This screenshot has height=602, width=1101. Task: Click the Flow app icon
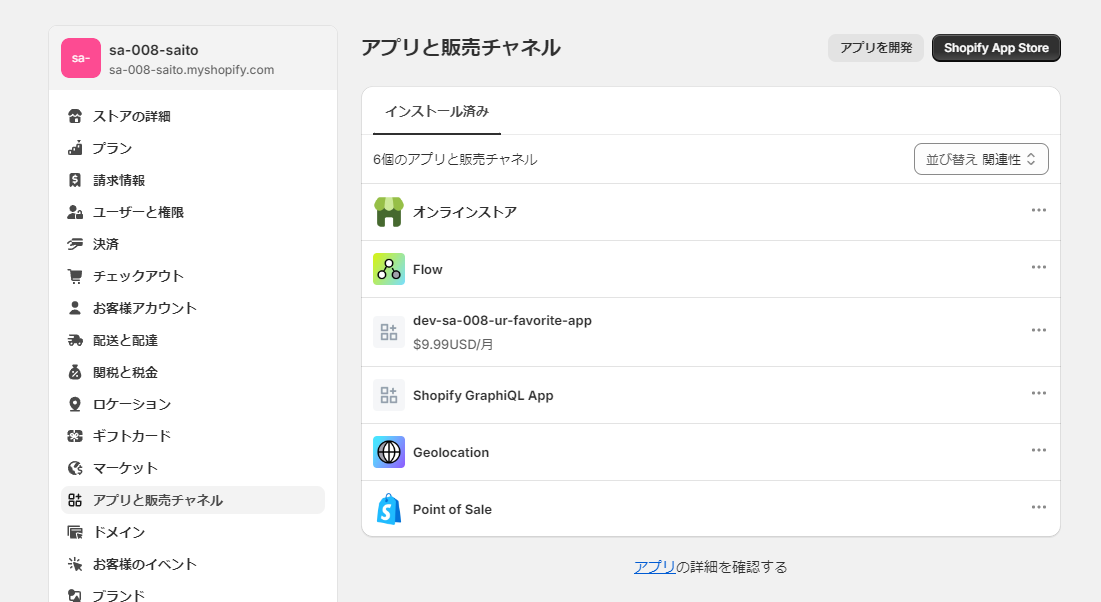pos(389,269)
